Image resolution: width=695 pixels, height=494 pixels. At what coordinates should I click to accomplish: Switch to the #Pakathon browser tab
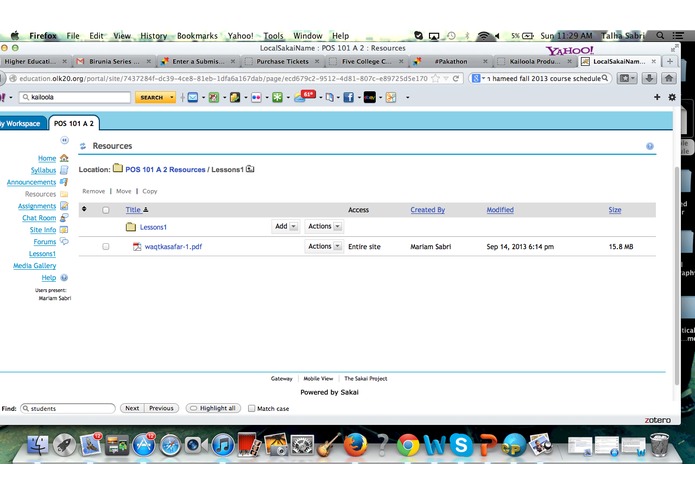coord(450,62)
